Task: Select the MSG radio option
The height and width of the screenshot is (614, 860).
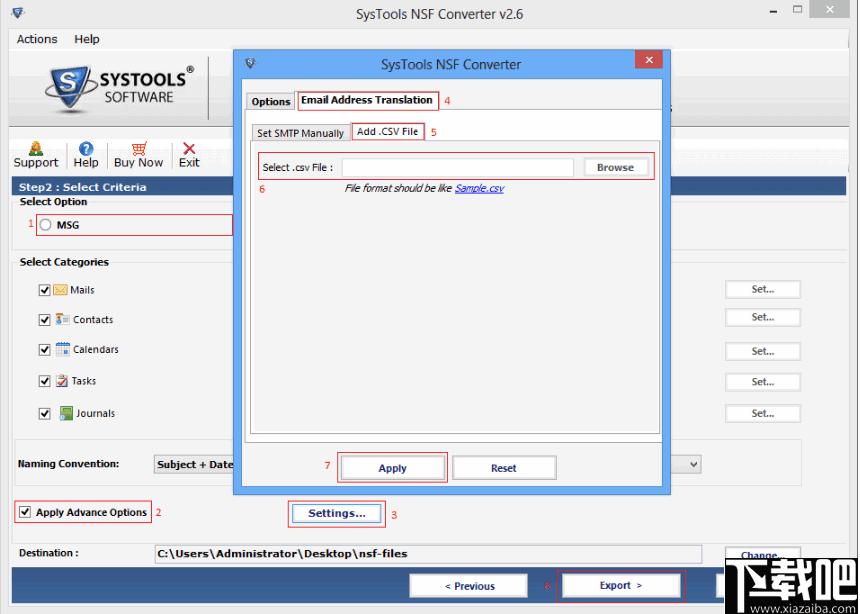Action: 46,224
